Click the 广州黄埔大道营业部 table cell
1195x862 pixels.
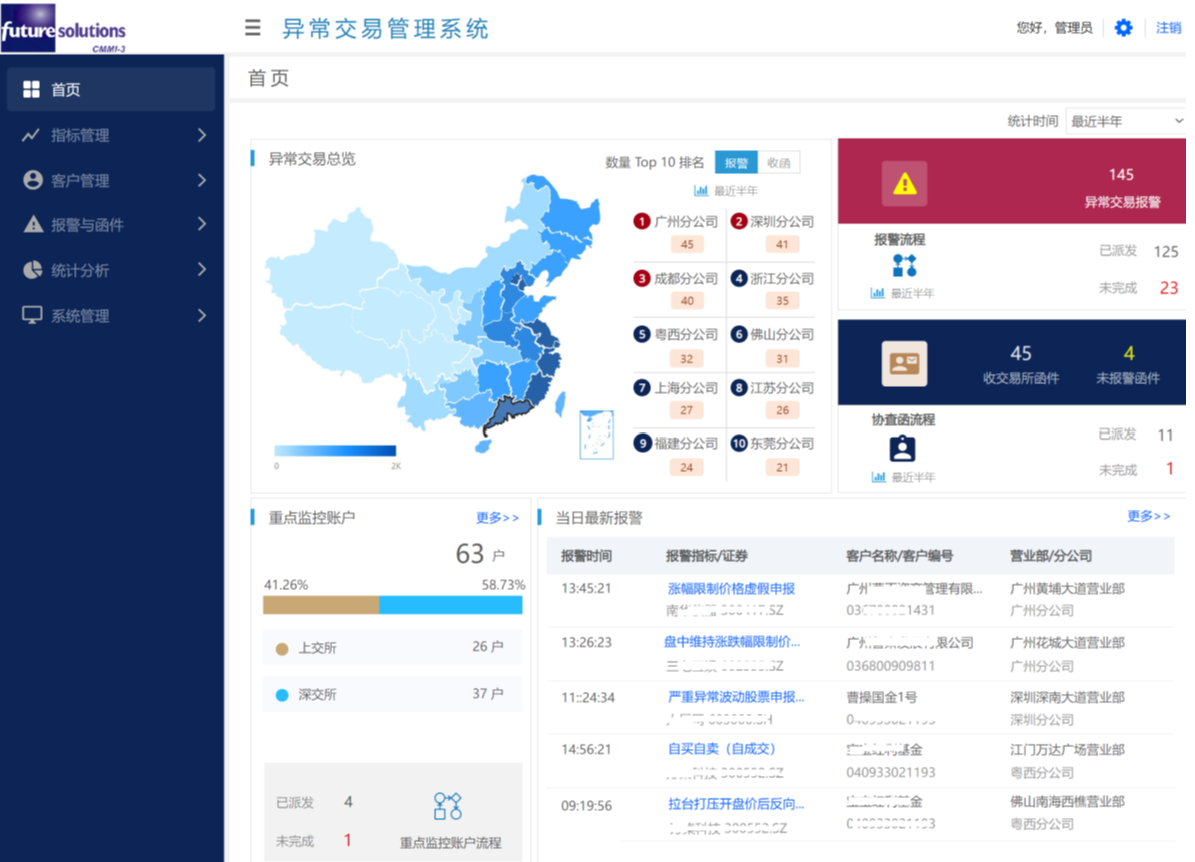tap(1067, 588)
